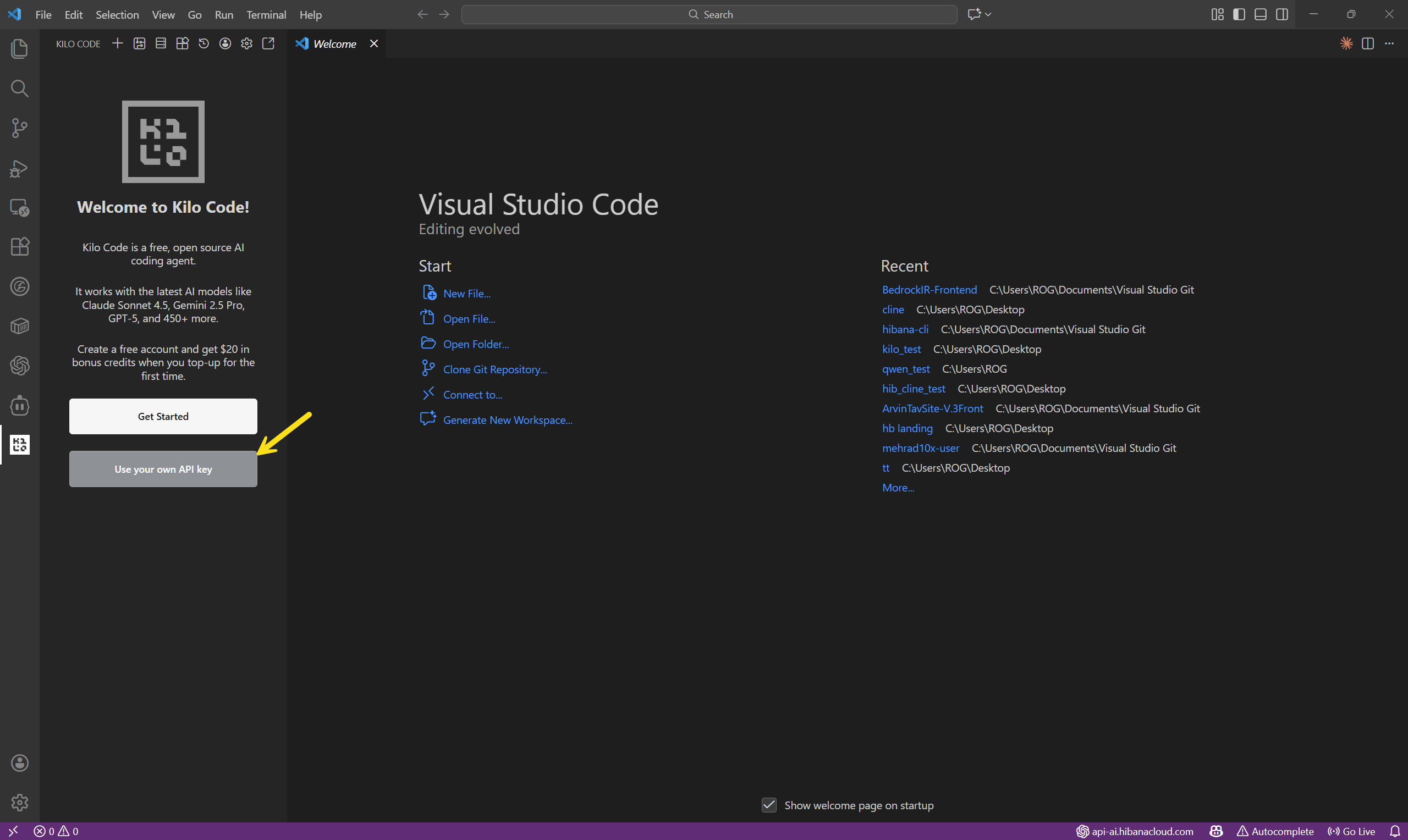1408x840 pixels.
Task: Open Kilo Code marketplace icon
Action: tap(182, 43)
